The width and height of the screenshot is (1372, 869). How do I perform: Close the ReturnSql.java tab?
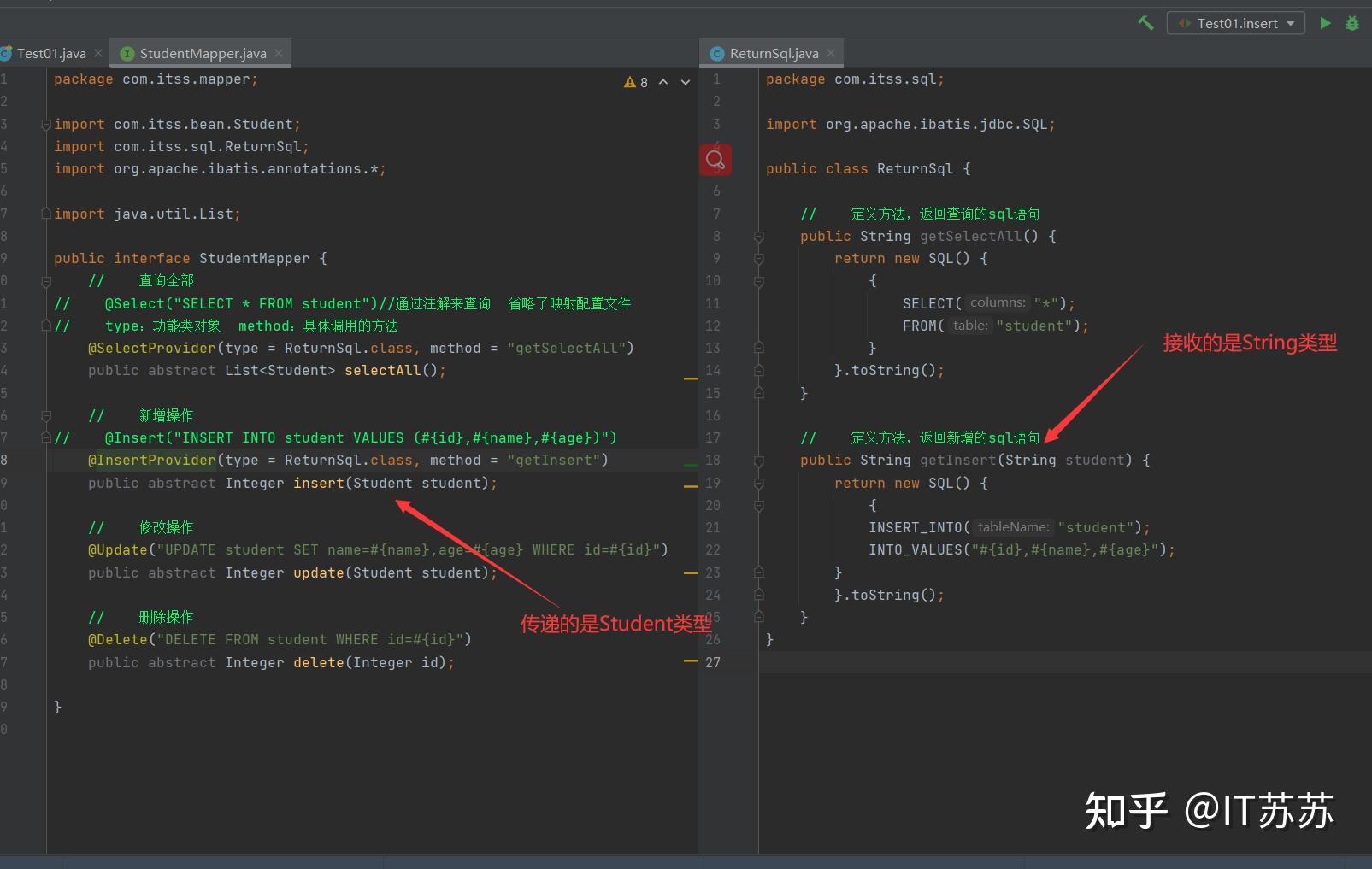tap(830, 53)
